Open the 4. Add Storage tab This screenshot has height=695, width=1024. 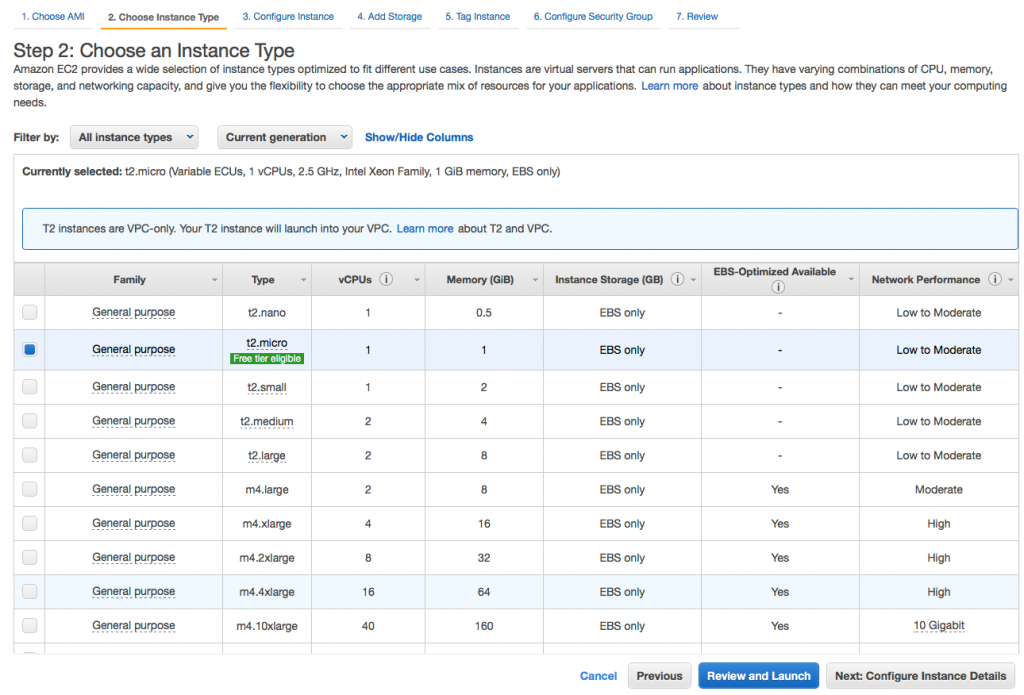point(389,16)
